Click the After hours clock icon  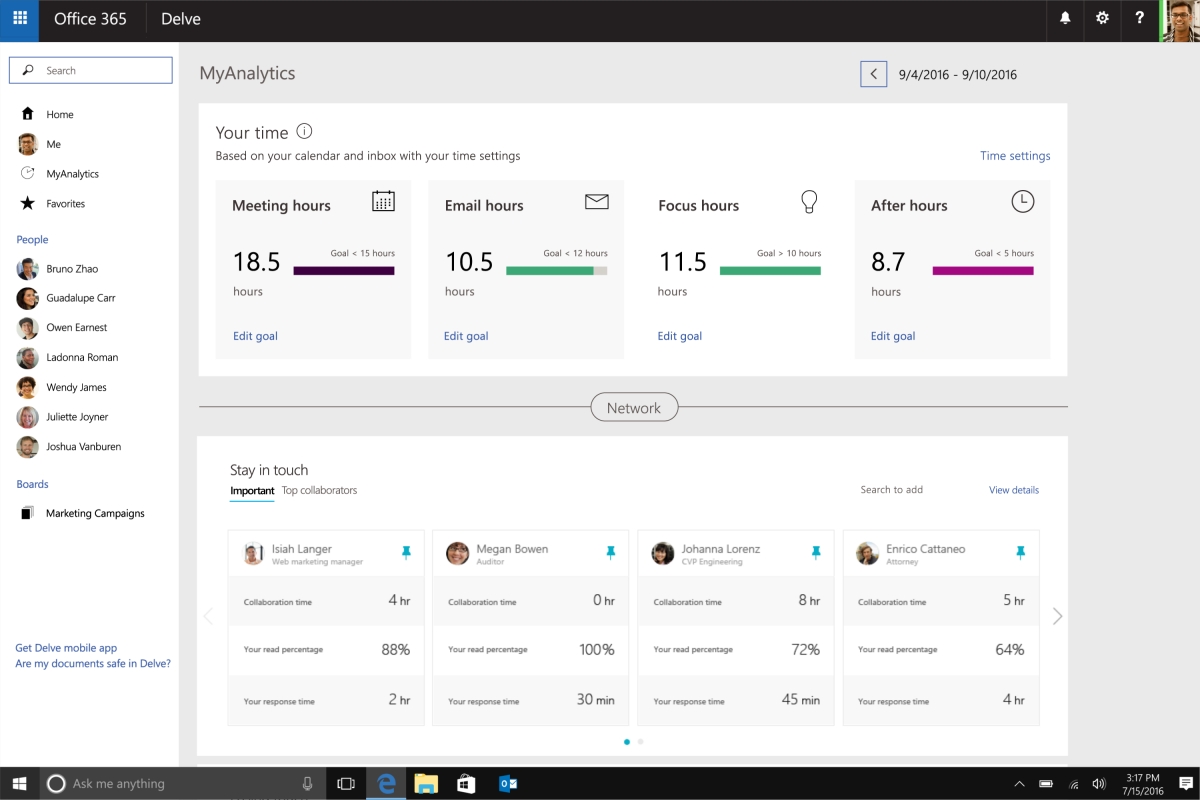tap(1022, 201)
